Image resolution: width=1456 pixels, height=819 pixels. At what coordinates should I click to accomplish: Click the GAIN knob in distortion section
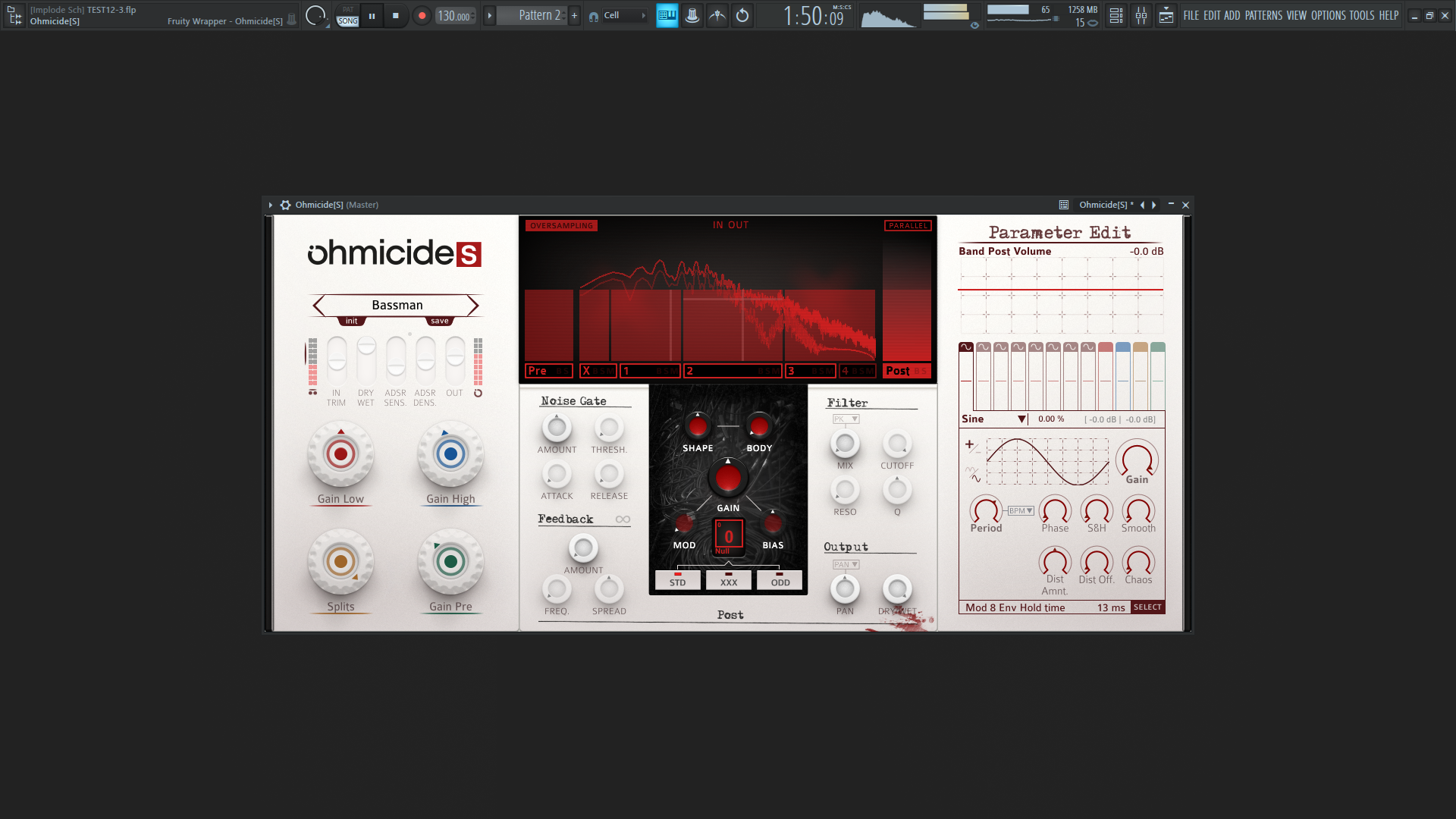(728, 479)
